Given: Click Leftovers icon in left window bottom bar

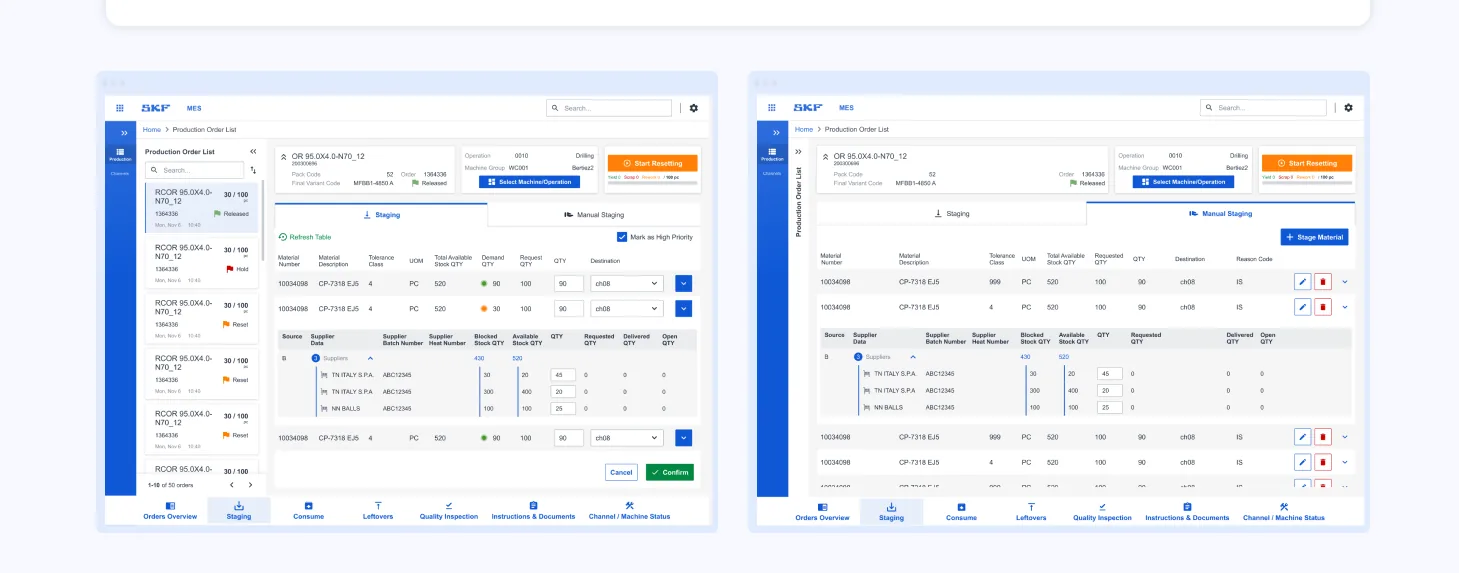Looking at the screenshot, I should tap(378, 506).
